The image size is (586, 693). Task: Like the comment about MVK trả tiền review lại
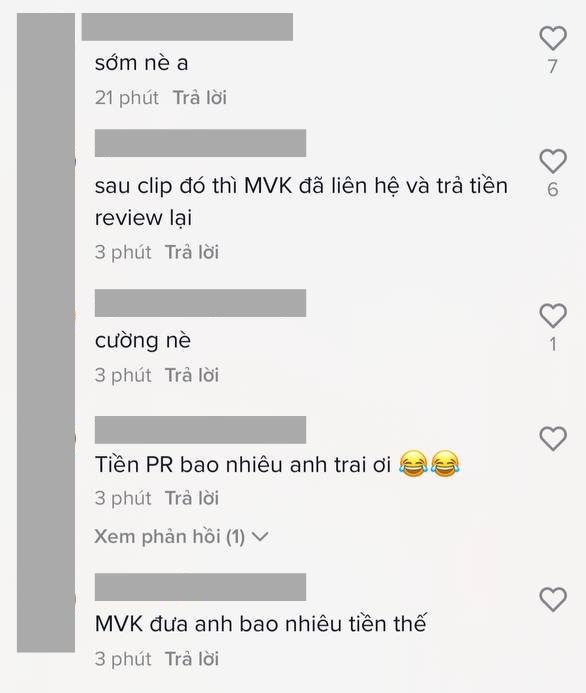[x=553, y=161]
